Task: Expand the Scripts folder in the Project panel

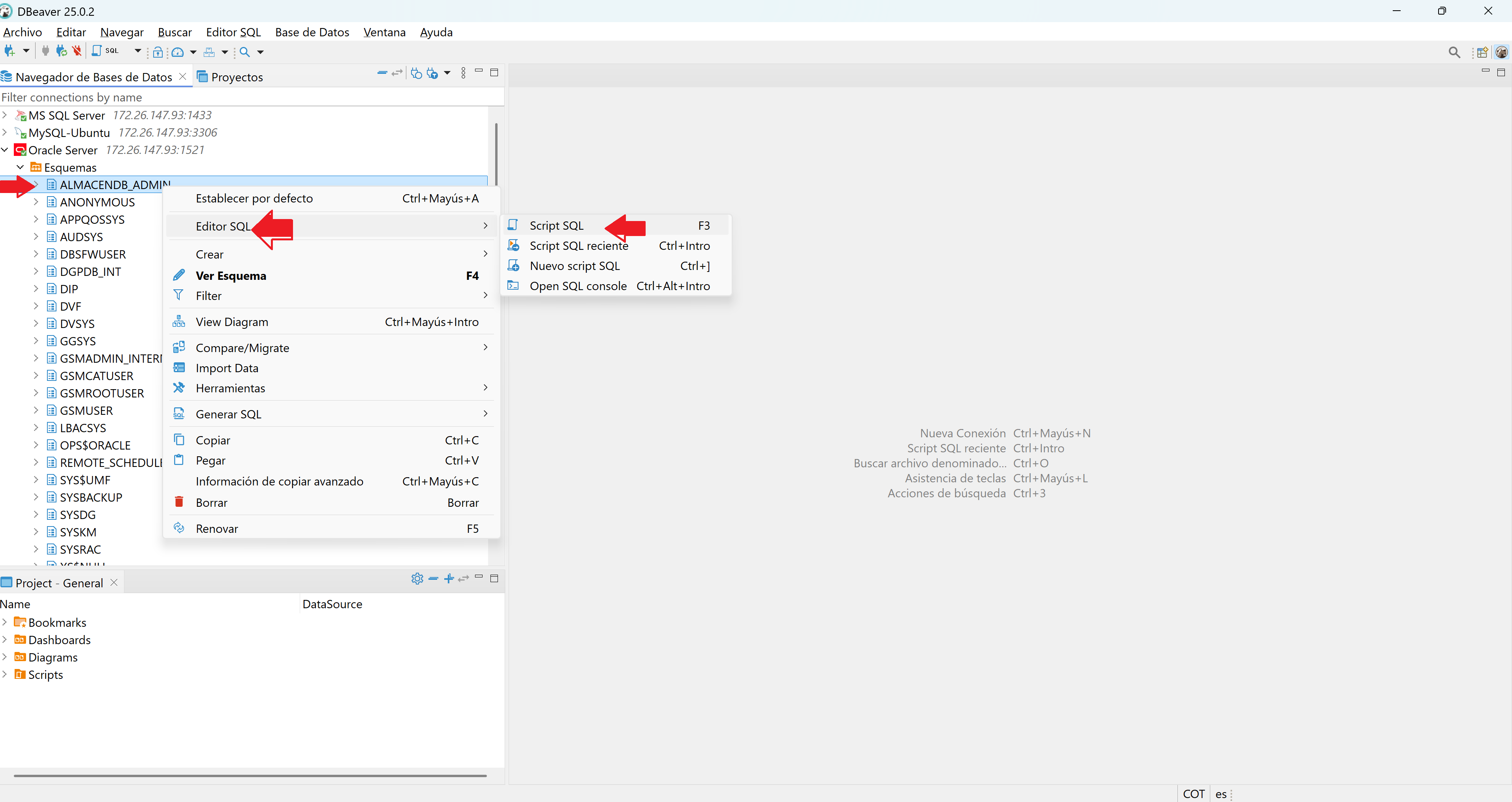Action: click(5, 674)
